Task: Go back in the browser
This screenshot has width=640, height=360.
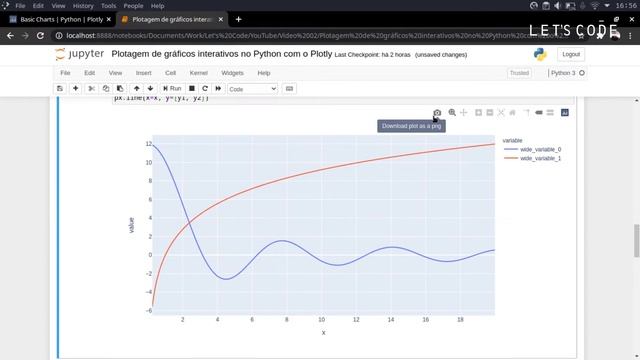Action: click(10, 36)
